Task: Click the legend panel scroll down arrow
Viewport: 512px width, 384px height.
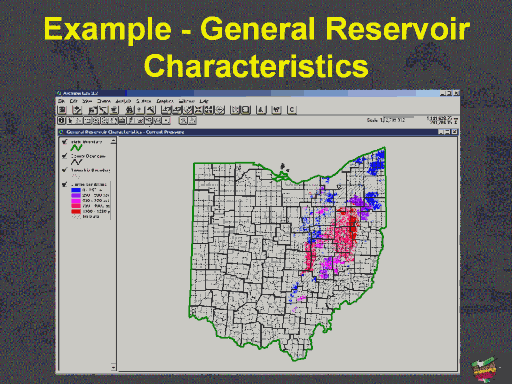Action: (x=113, y=367)
